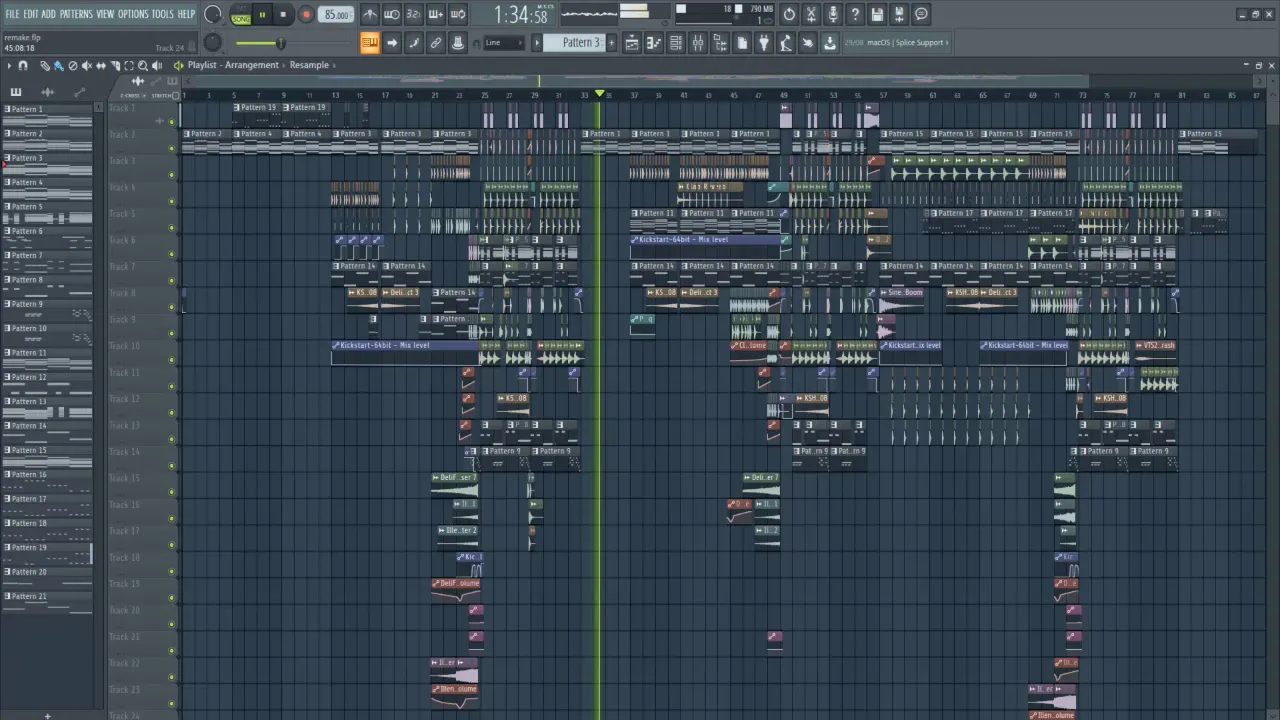Select the playlist zoom magnifier tool

click(143, 65)
